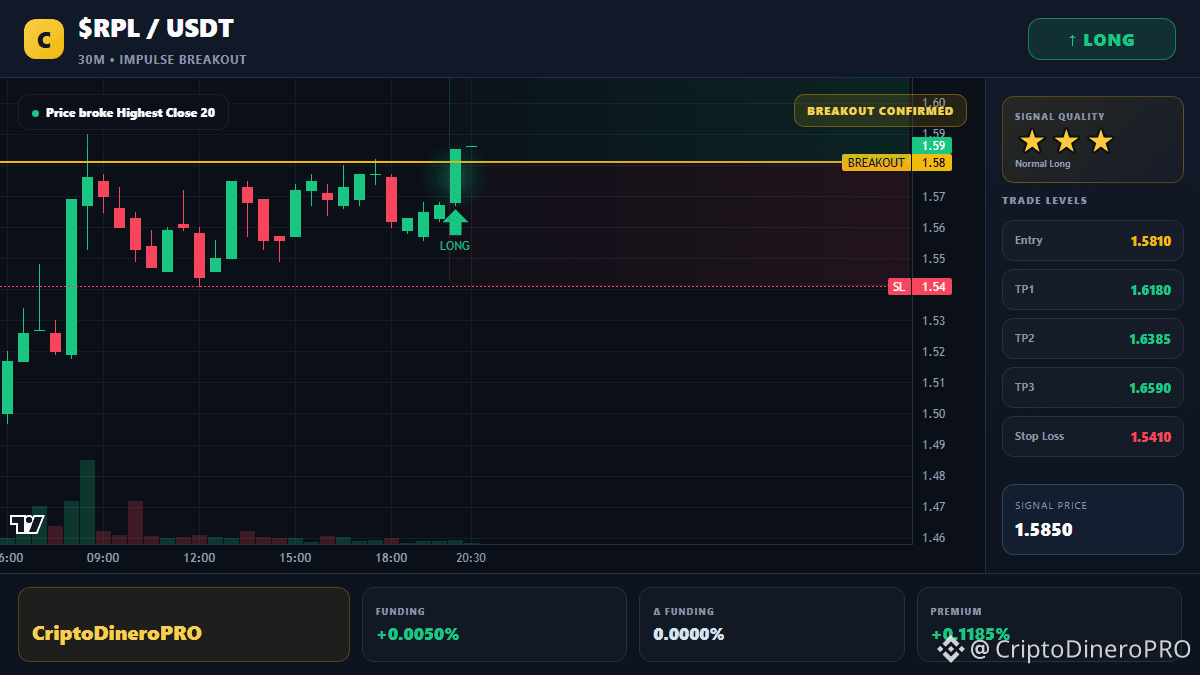Click the 'Normal Long' text
The height and width of the screenshot is (675, 1200).
(x=1042, y=164)
